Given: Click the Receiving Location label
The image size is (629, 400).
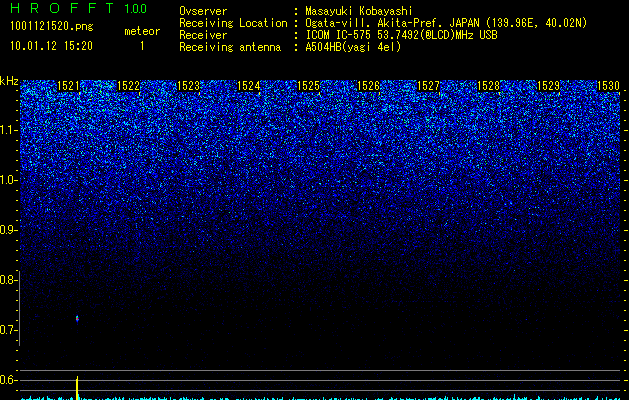Looking at the screenshot, I should click(x=233, y=23).
